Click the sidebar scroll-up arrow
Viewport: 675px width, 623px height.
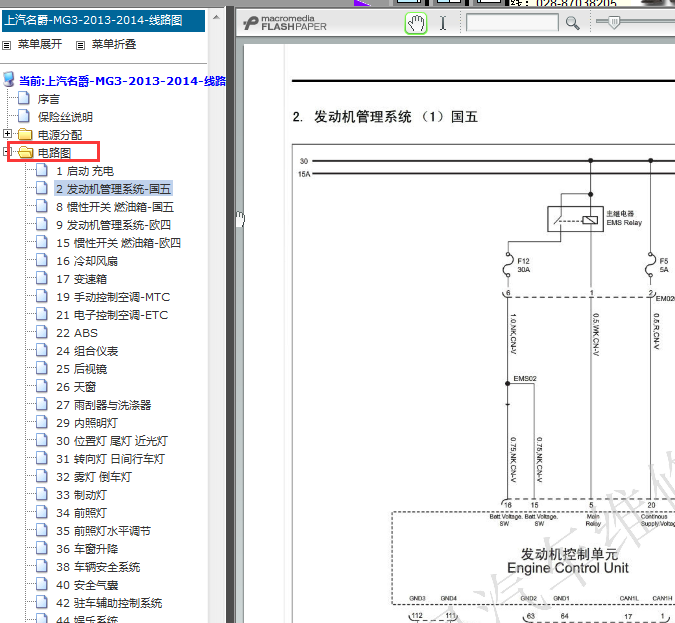[217, 17]
